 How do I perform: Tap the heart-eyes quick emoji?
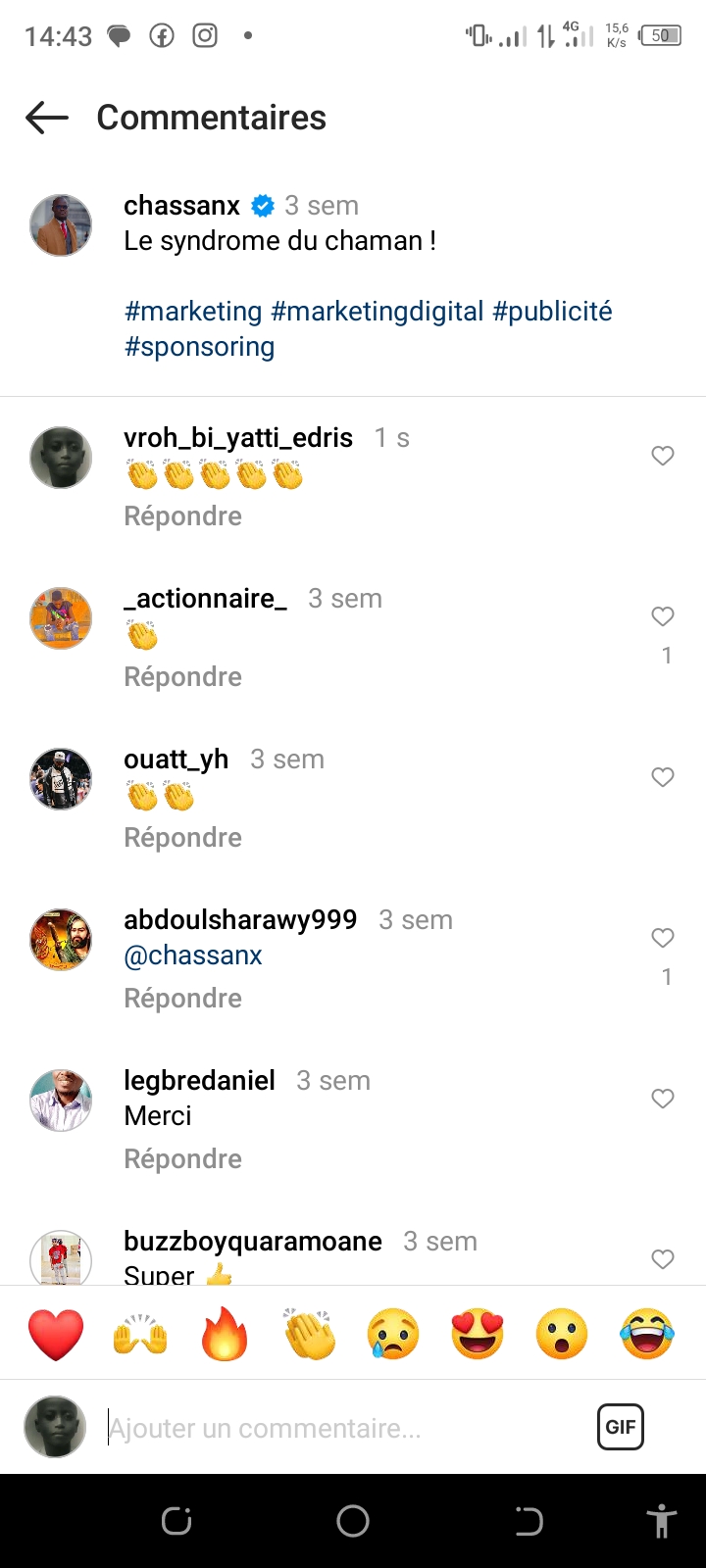point(478,1334)
